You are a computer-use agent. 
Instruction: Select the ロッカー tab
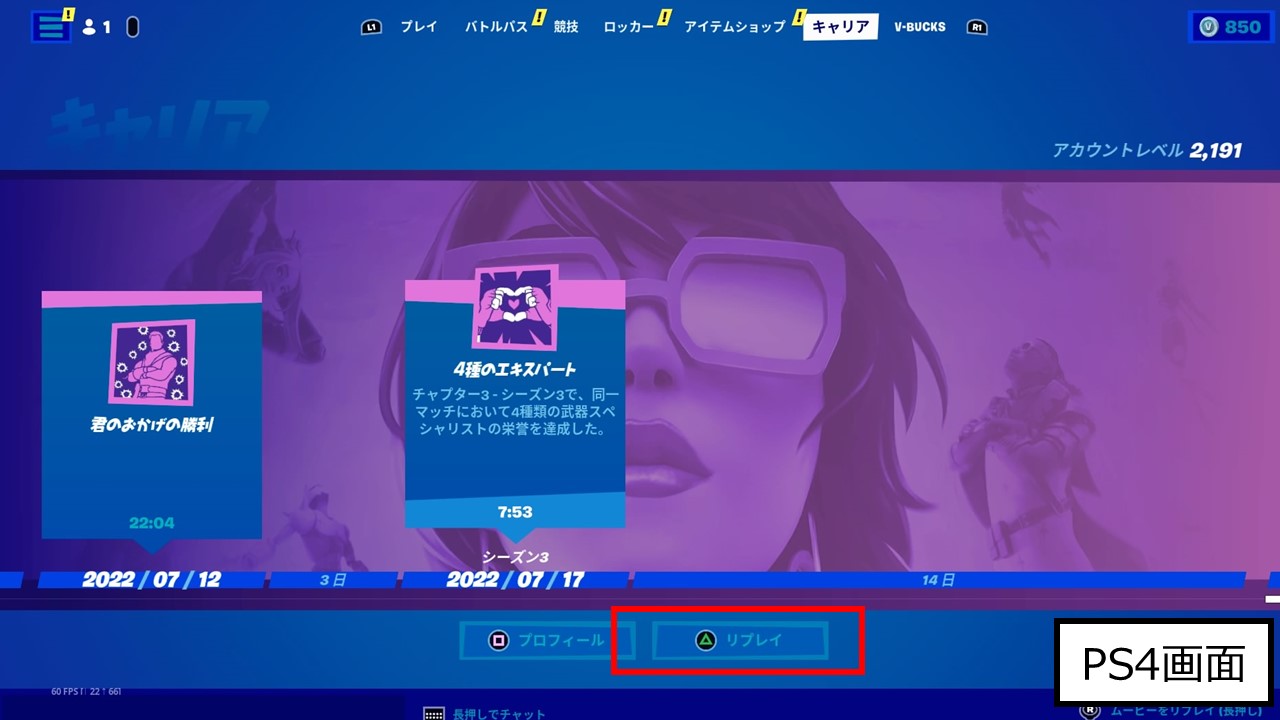pos(630,27)
